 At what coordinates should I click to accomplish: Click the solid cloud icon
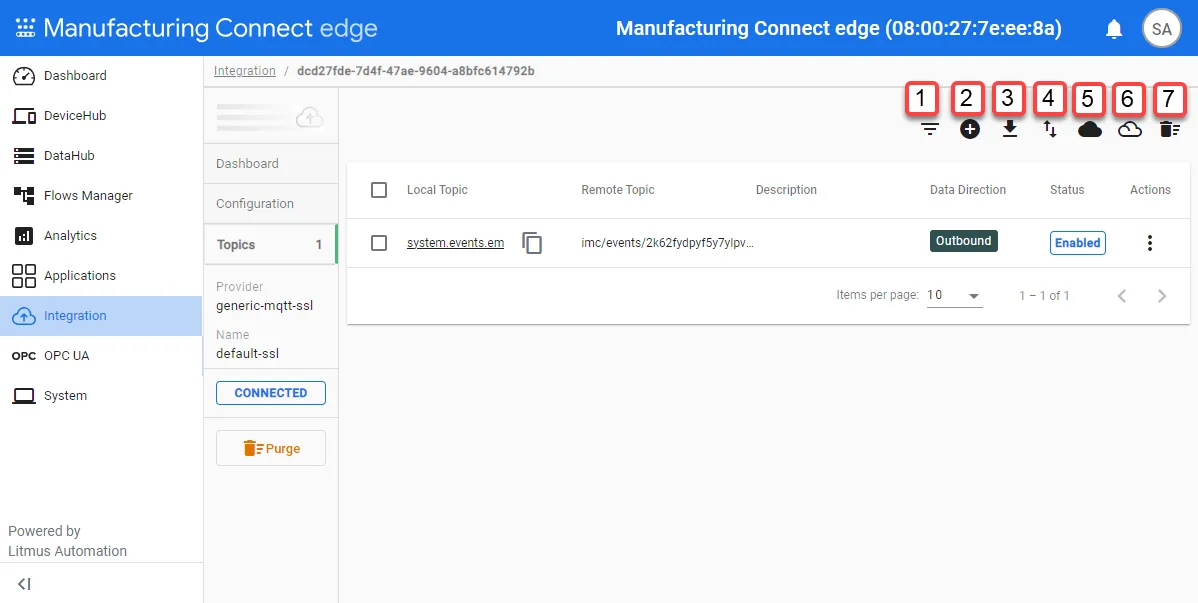coord(1090,130)
